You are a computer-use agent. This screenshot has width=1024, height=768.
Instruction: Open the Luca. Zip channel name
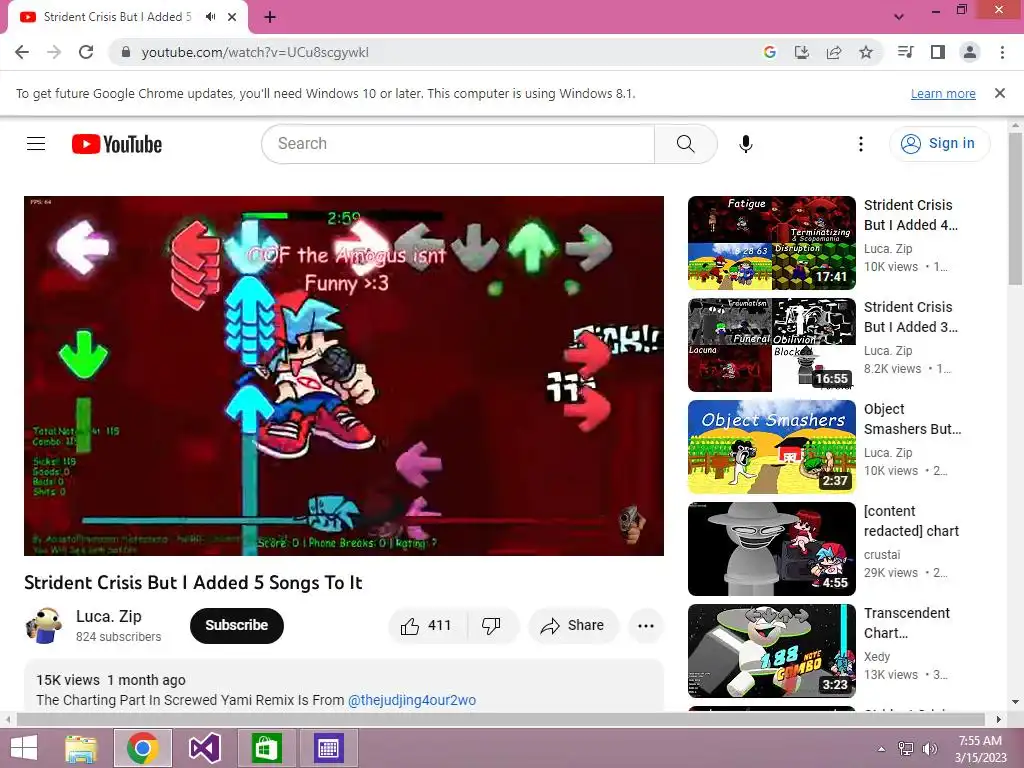[108, 616]
